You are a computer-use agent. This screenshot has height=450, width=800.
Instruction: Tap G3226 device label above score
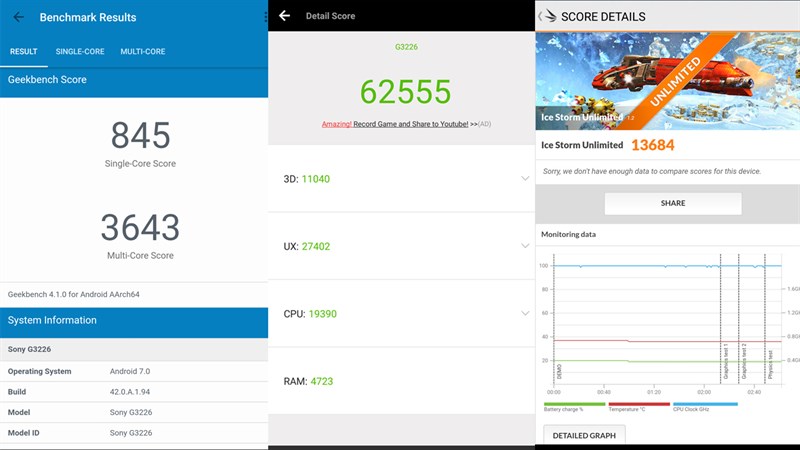(406, 47)
